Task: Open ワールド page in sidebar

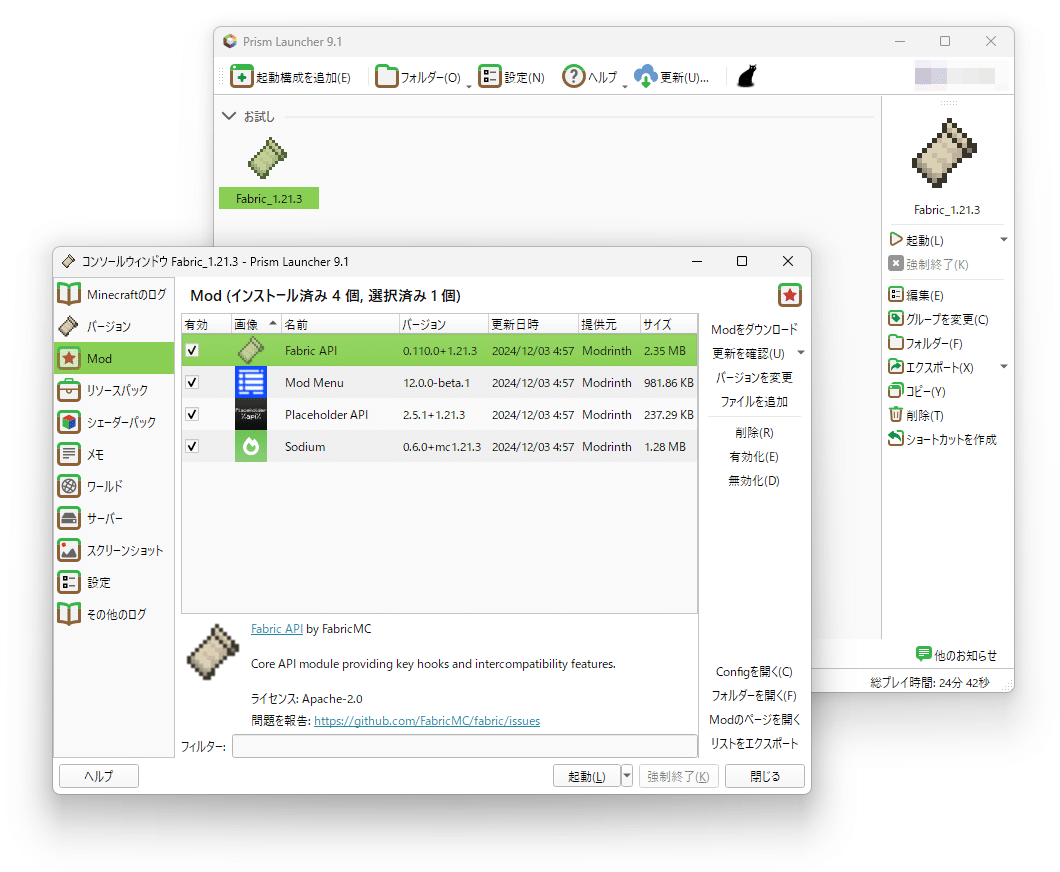Action: click(114, 486)
